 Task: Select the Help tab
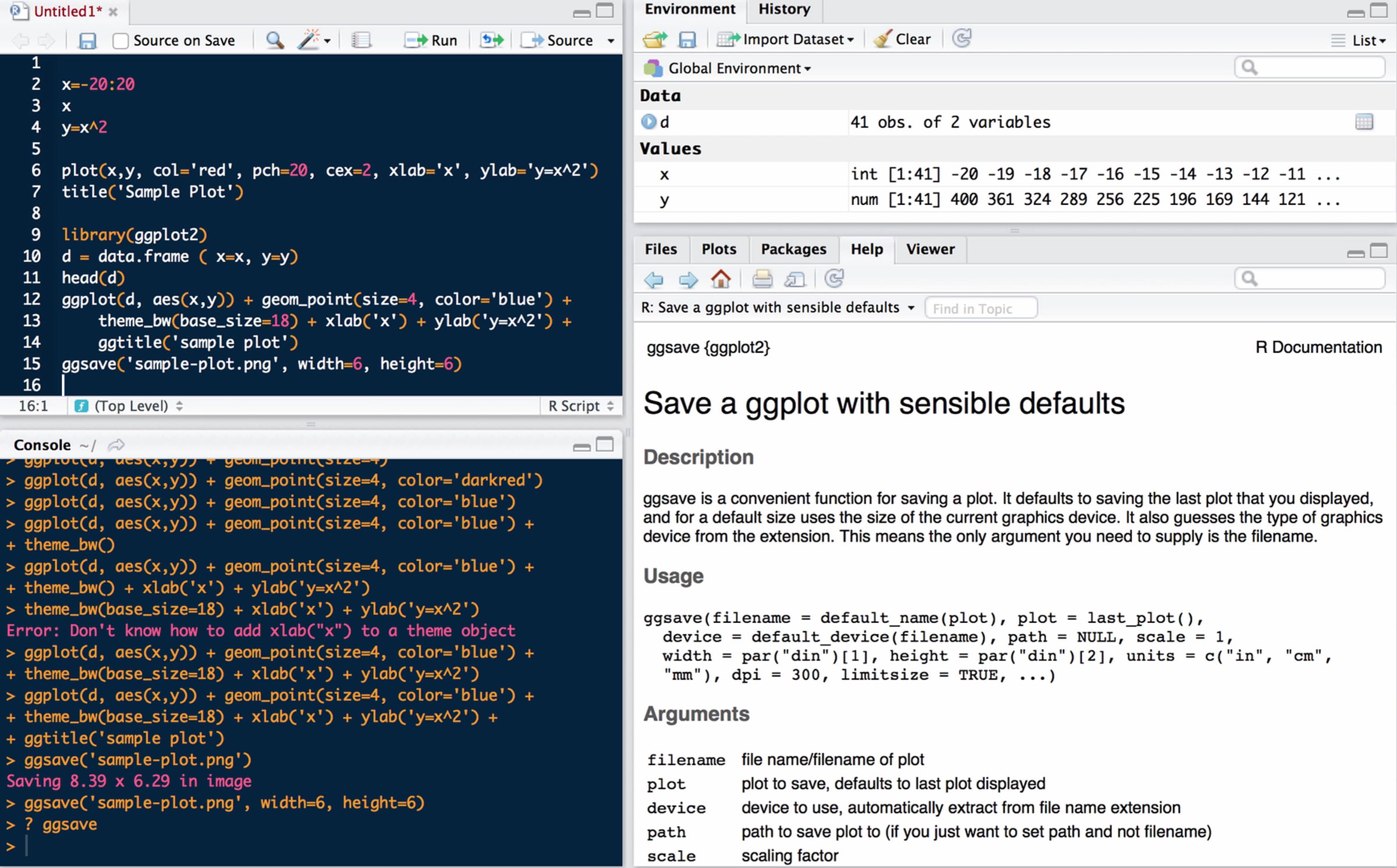coord(867,249)
